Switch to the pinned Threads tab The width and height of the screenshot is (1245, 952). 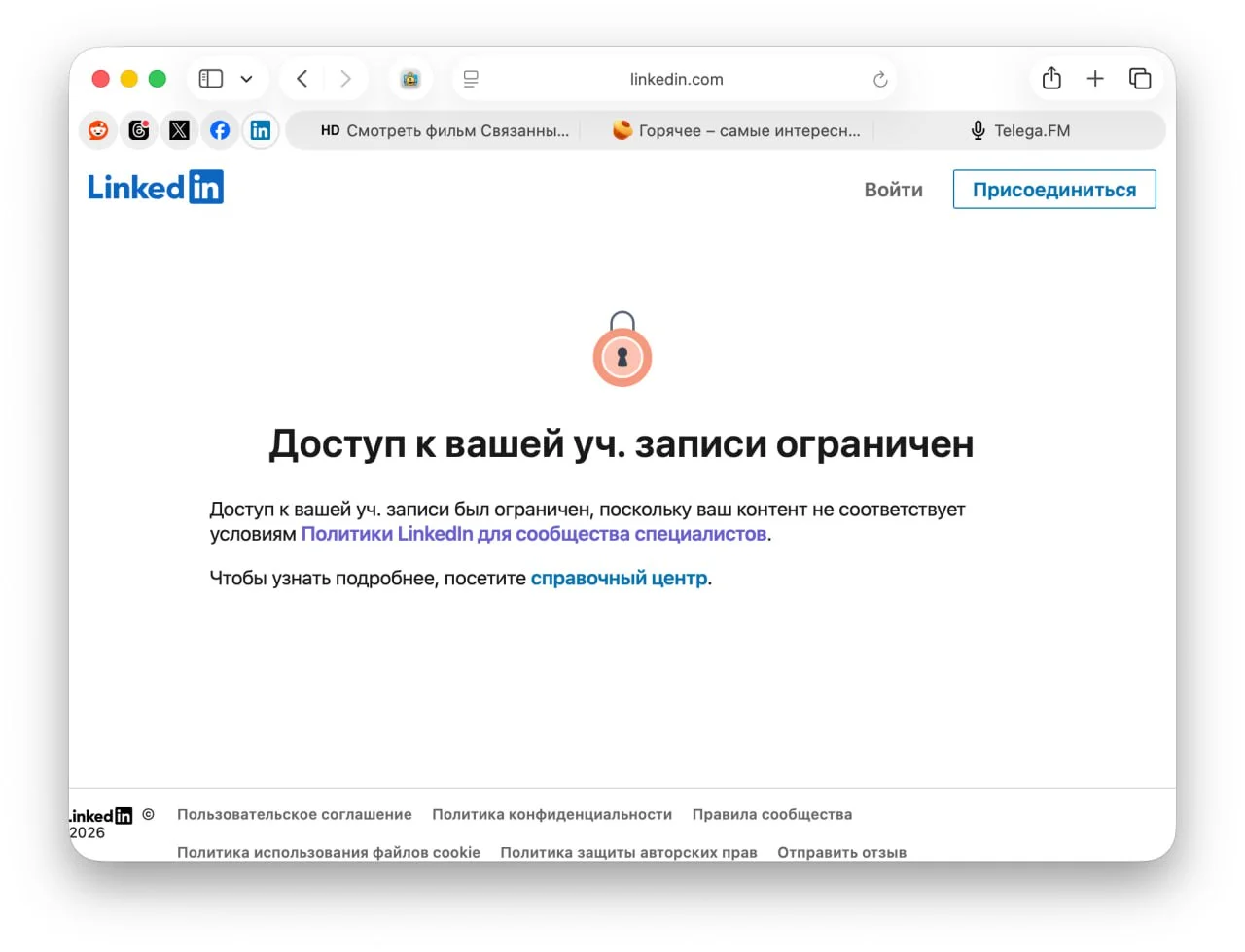pyautogui.click(x=139, y=130)
